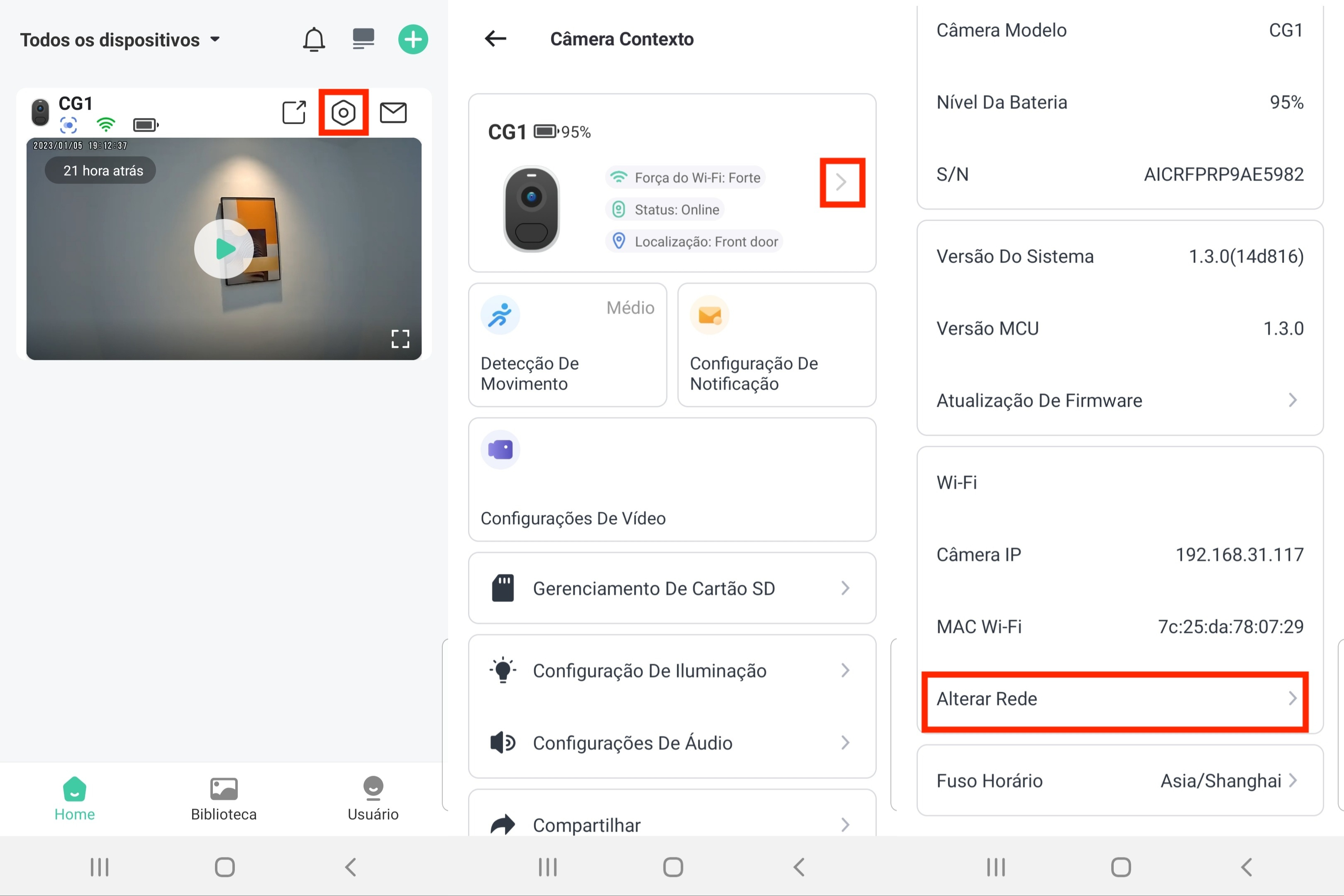The height and width of the screenshot is (896, 1344).
Task: Open Configuração De Notificação card
Action: point(776,344)
